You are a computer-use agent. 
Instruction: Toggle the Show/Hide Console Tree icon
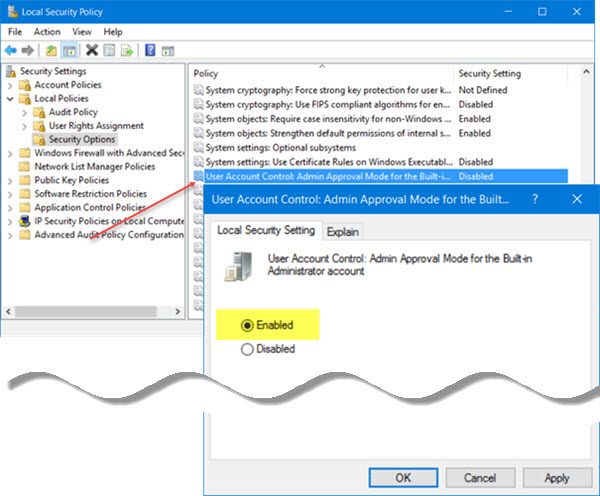pyautogui.click(x=69, y=50)
